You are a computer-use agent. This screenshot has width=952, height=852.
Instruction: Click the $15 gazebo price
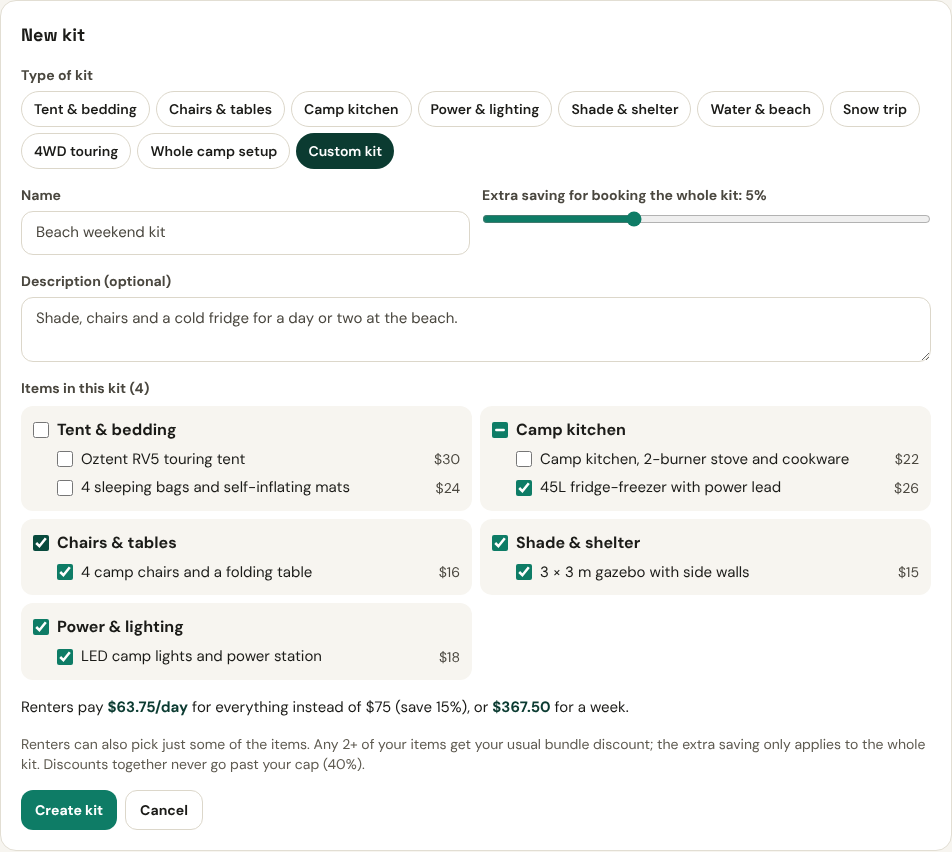point(908,572)
